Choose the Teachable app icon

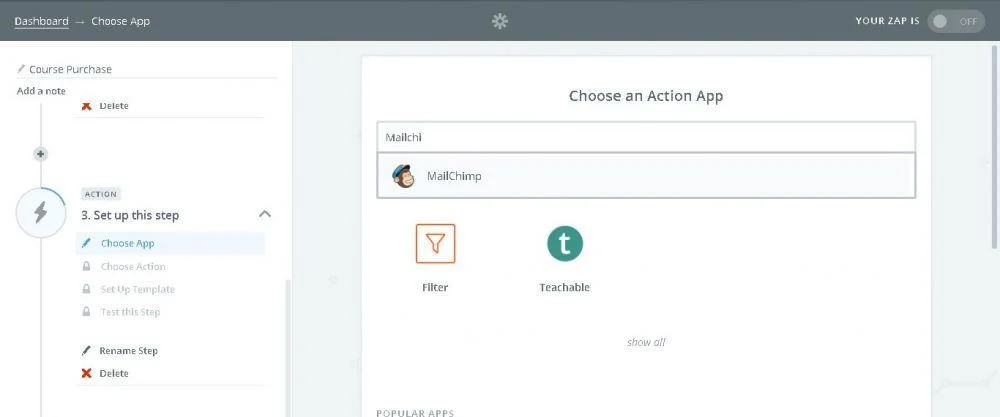coord(564,244)
